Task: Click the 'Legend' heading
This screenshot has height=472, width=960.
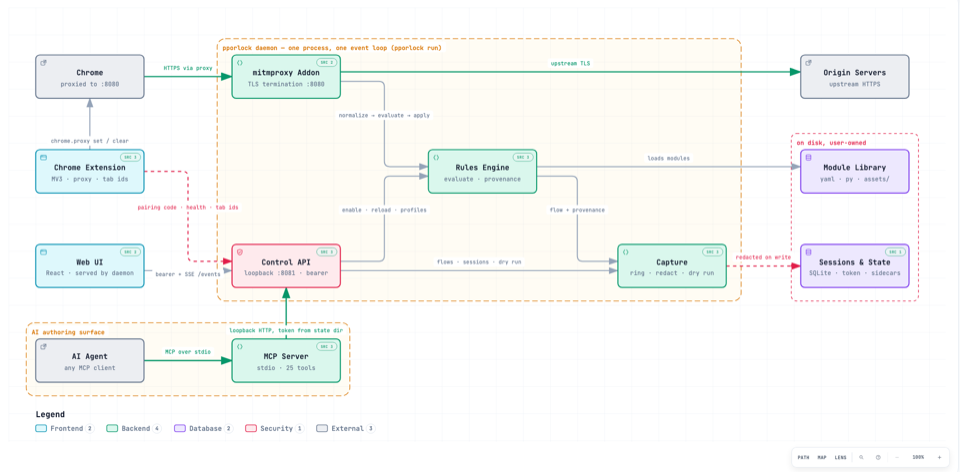Action: coord(50,414)
